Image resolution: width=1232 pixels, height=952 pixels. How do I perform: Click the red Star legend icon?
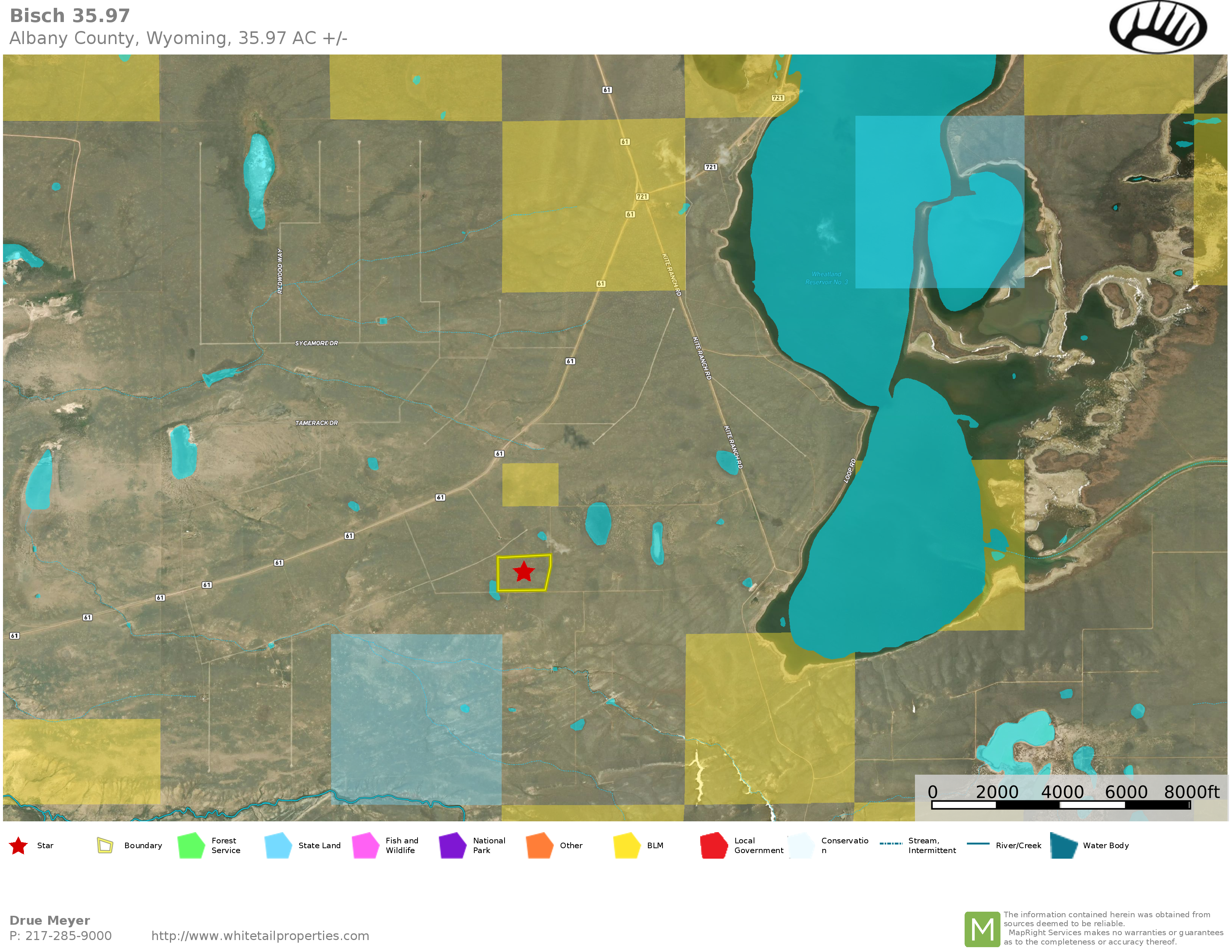(x=19, y=845)
